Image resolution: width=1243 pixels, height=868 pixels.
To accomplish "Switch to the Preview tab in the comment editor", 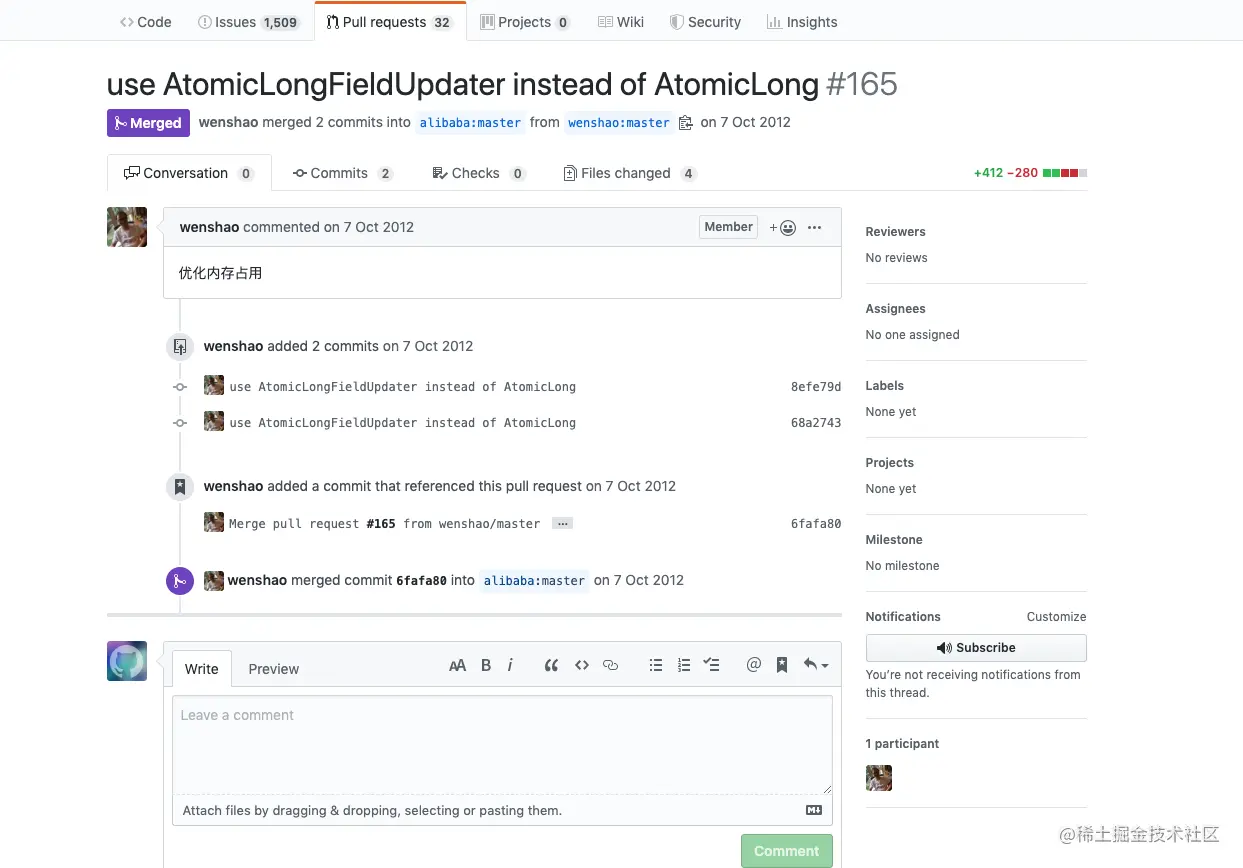I will [274, 669].
